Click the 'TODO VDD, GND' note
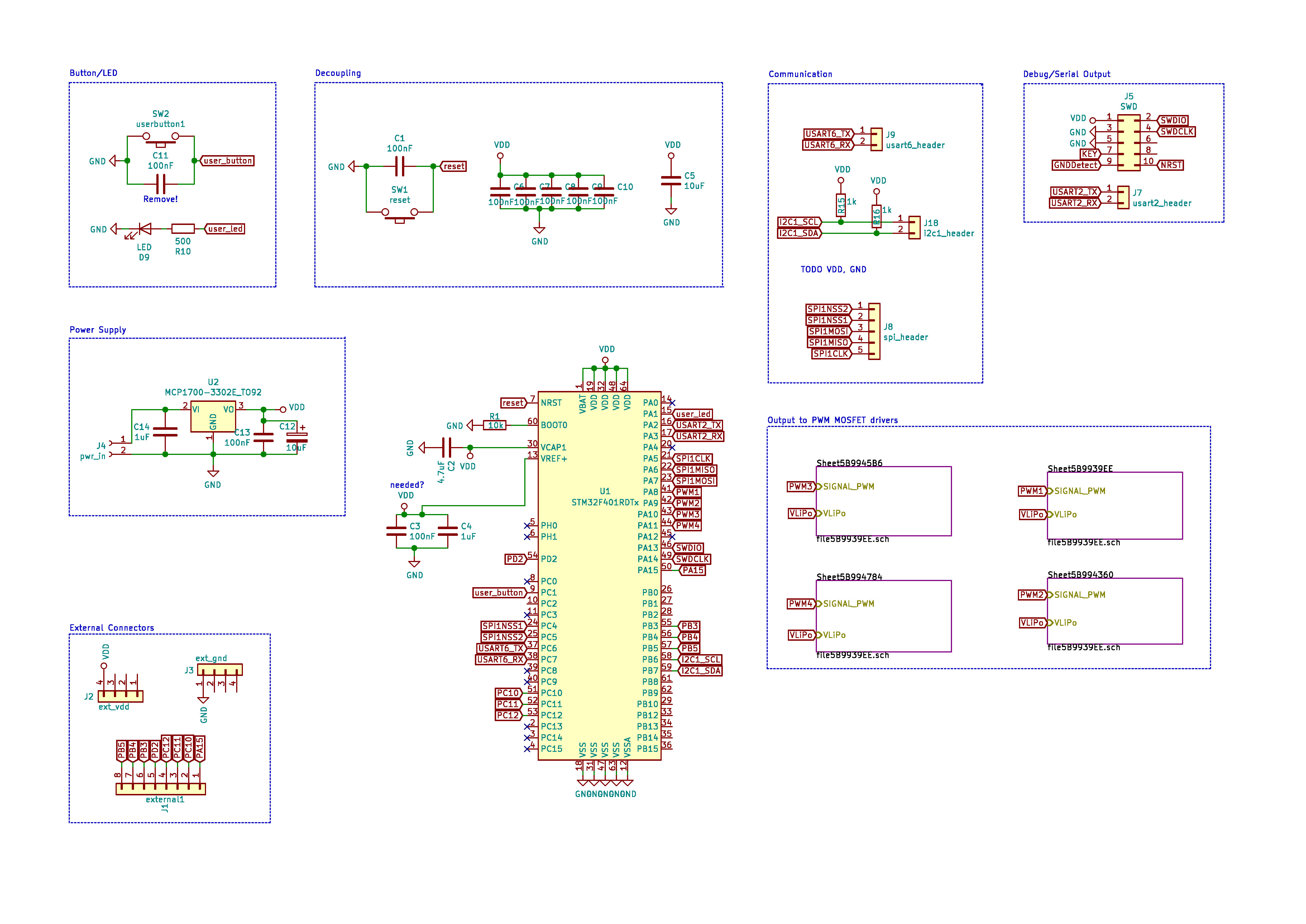Viewport: 1306px width, 924px height. click(x=833, y=269)
